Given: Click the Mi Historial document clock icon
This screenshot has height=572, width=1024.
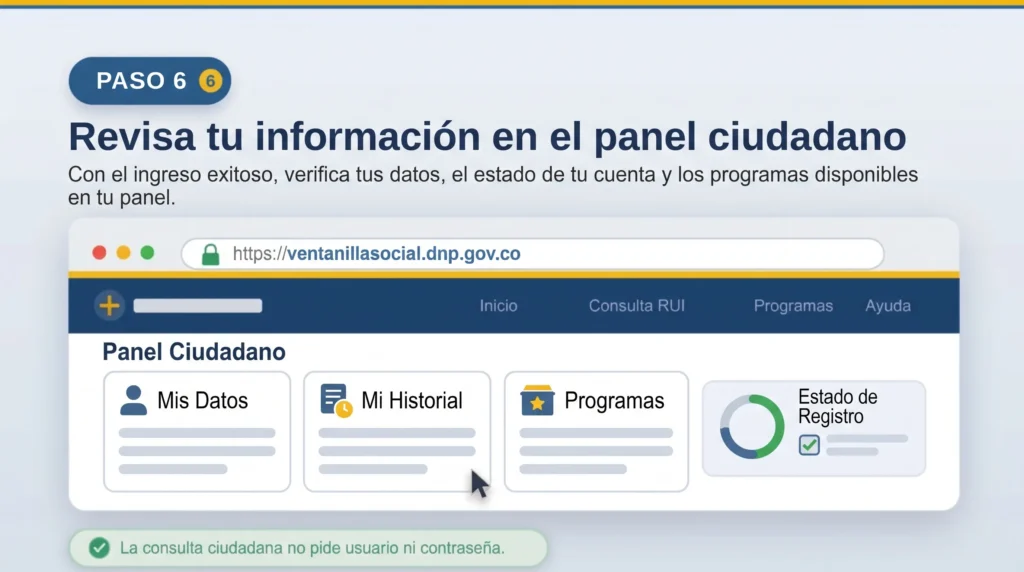Looking at the screenshot, I should (336, 400).
